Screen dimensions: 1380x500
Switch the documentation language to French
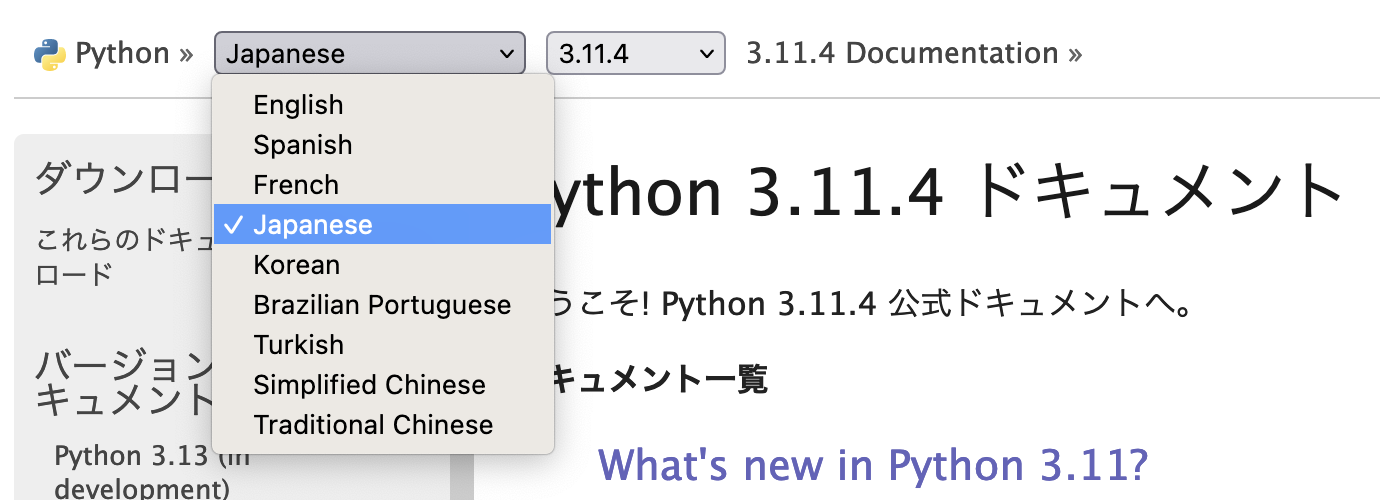[296, 185]
